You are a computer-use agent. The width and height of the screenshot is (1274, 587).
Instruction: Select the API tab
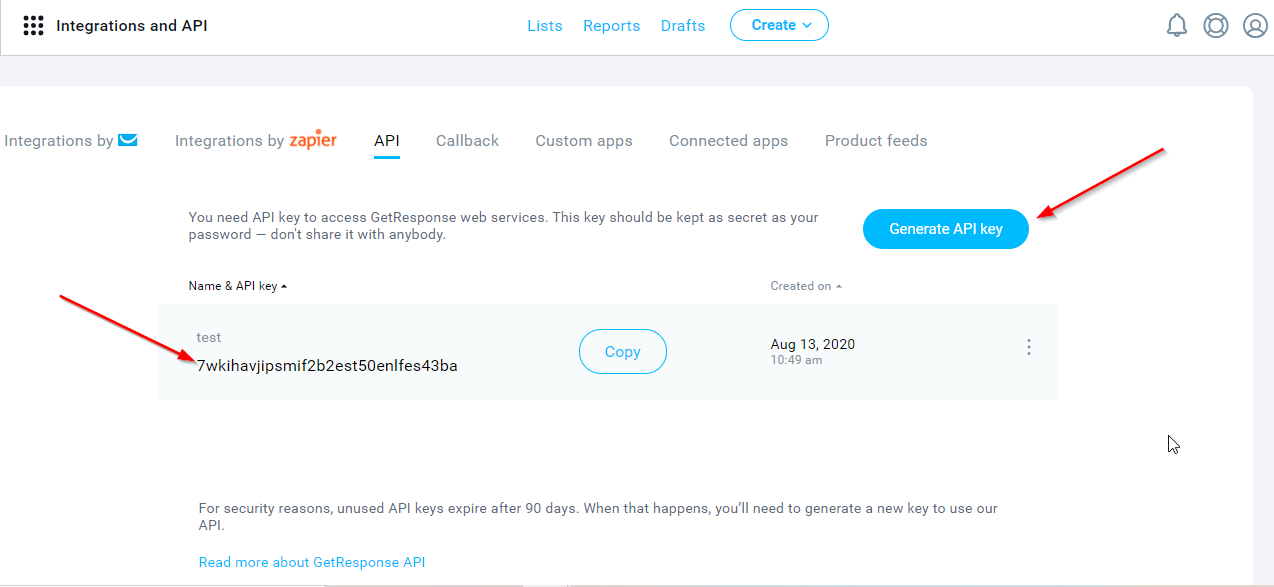[387, 141]
